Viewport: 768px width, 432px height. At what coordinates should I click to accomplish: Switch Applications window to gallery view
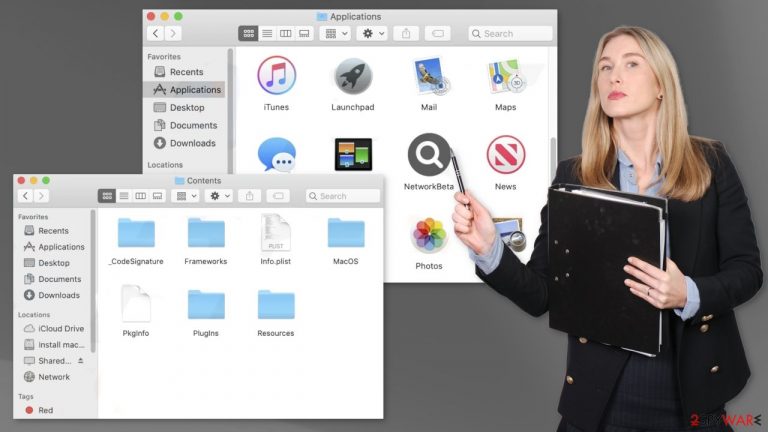tap(304, 33)
